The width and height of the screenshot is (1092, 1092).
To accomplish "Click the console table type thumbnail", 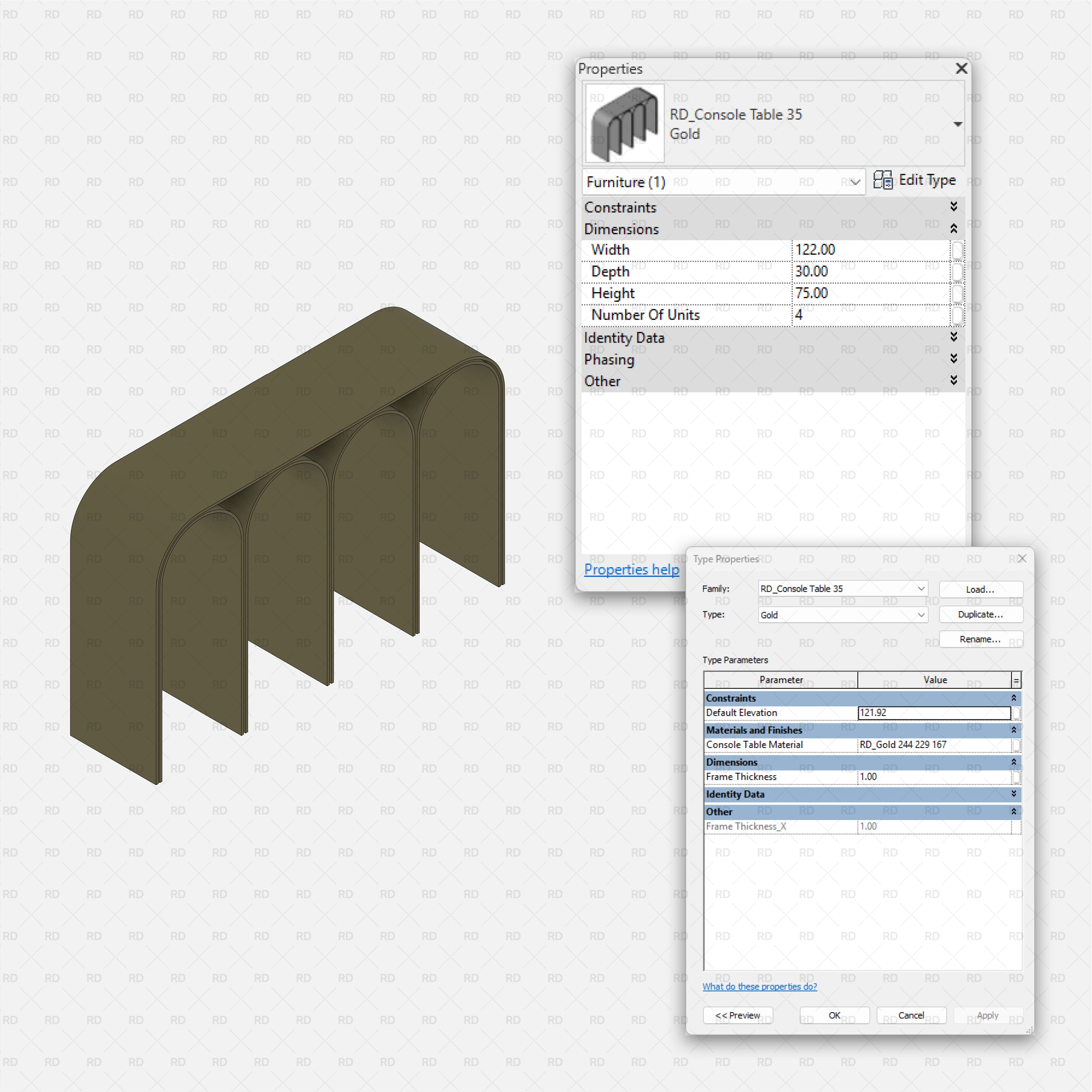I will 624,123.
